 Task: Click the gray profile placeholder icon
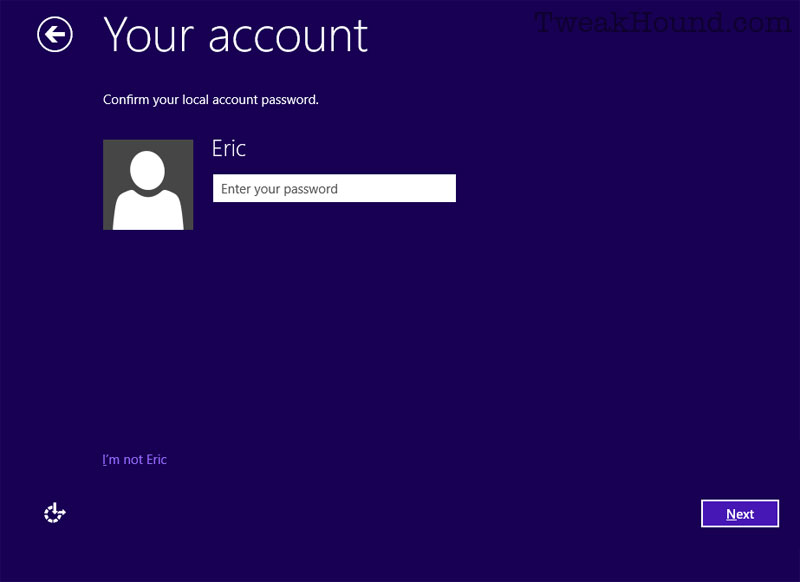coord(148,184)
